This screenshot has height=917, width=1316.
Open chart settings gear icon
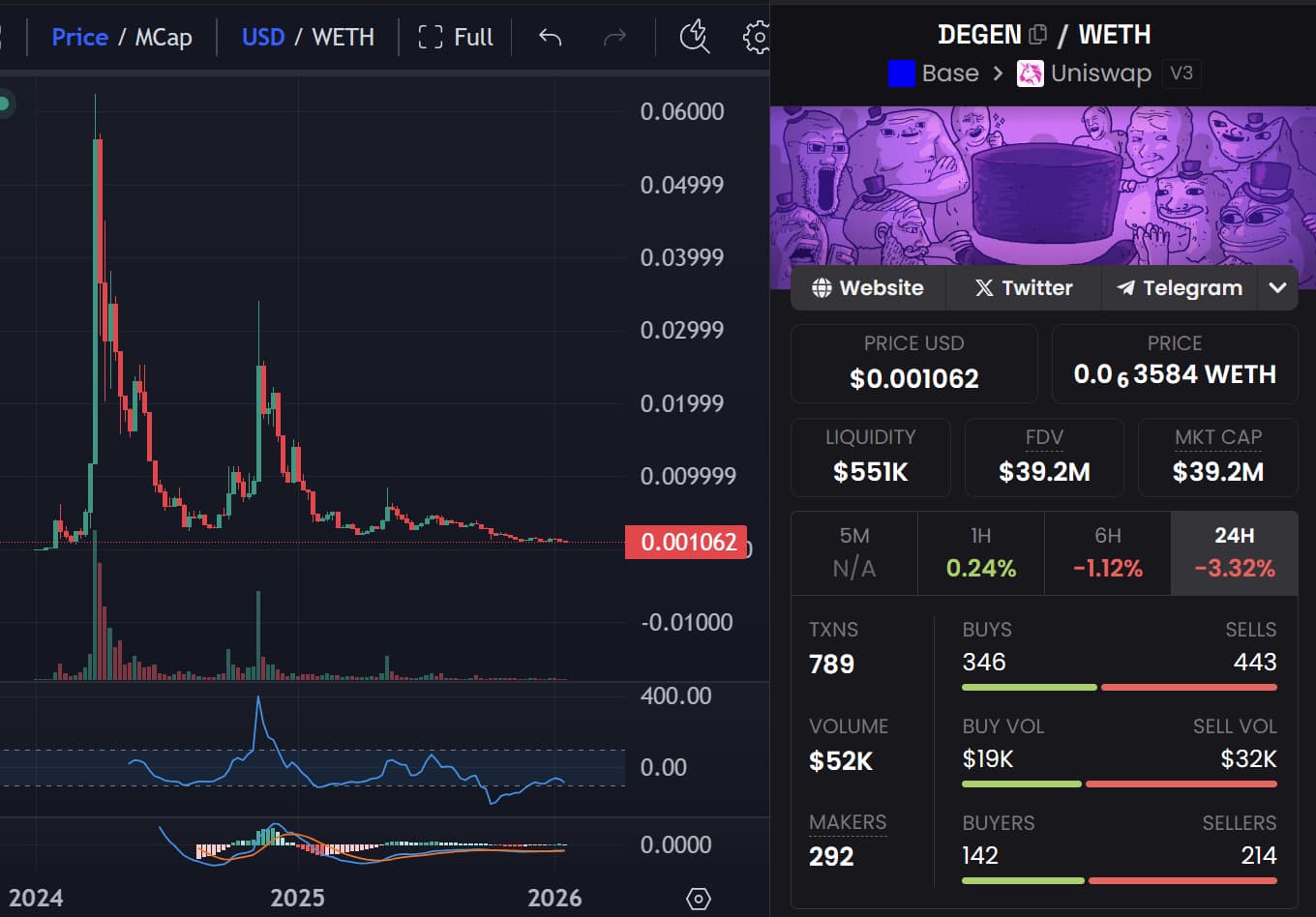(757, 38)
